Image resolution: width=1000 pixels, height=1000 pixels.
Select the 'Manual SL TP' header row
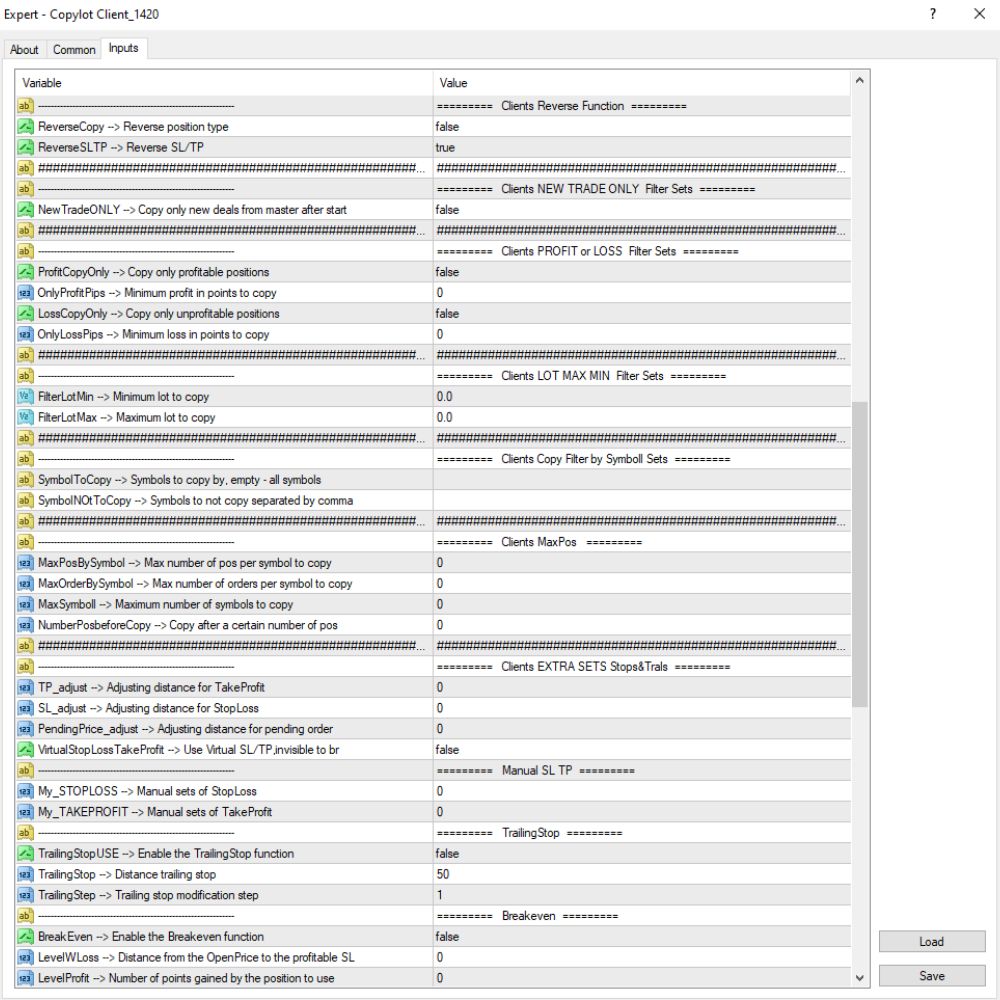tap(434, 770)
